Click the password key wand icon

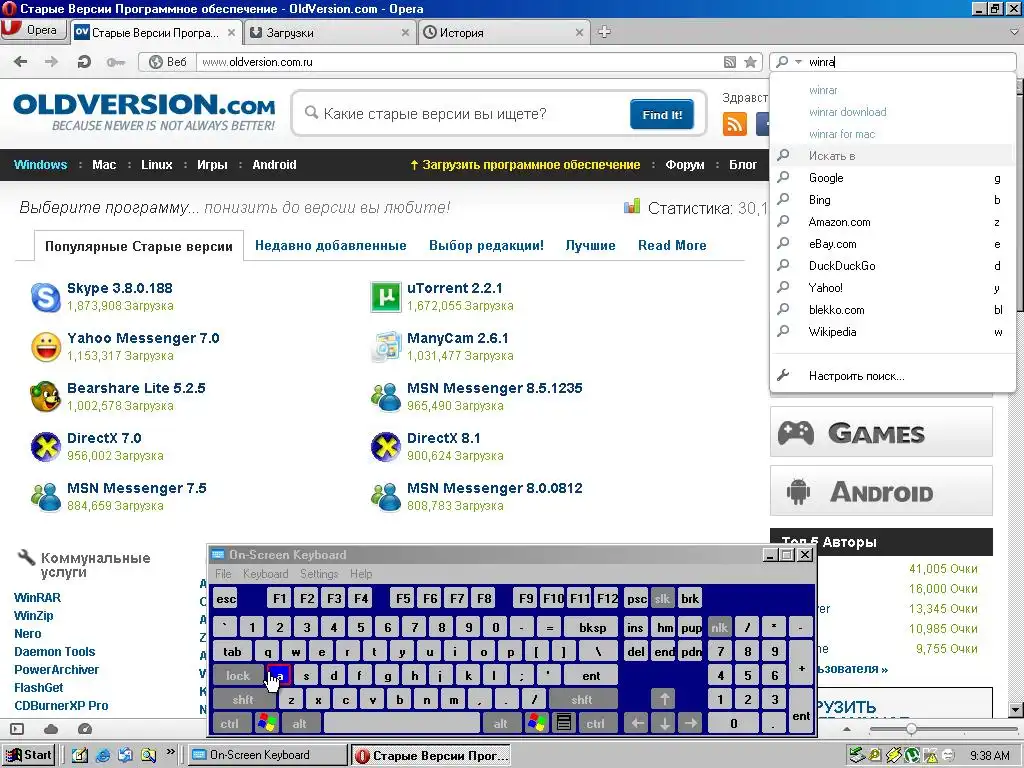[x=116, y=62]
